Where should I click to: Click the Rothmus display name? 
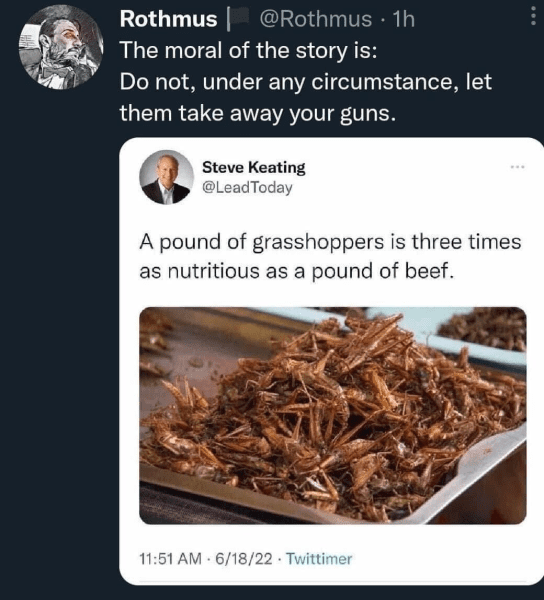pos(168,19)
